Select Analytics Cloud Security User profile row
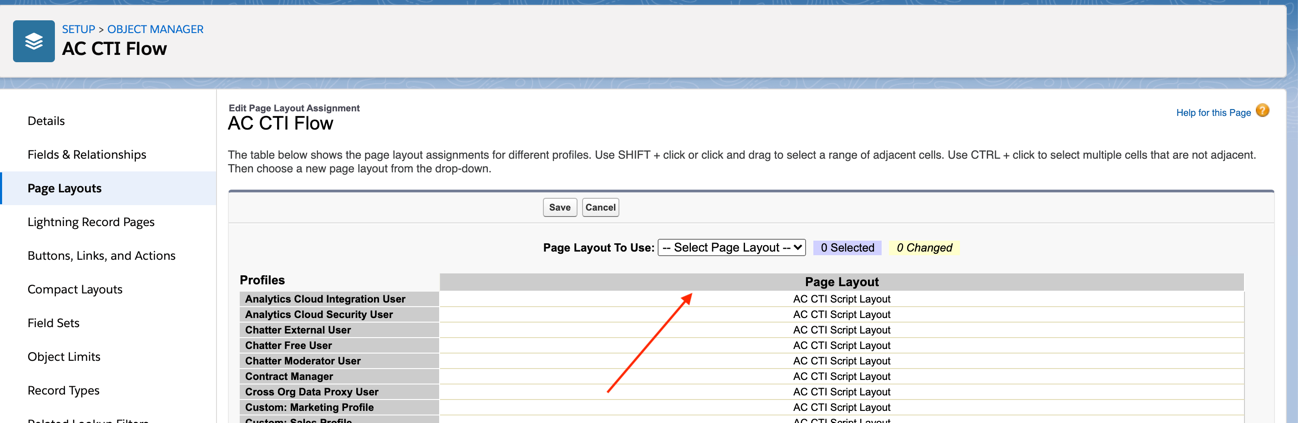The height and width of the screenshot is (423, 1298). click(x=339, y=314)
